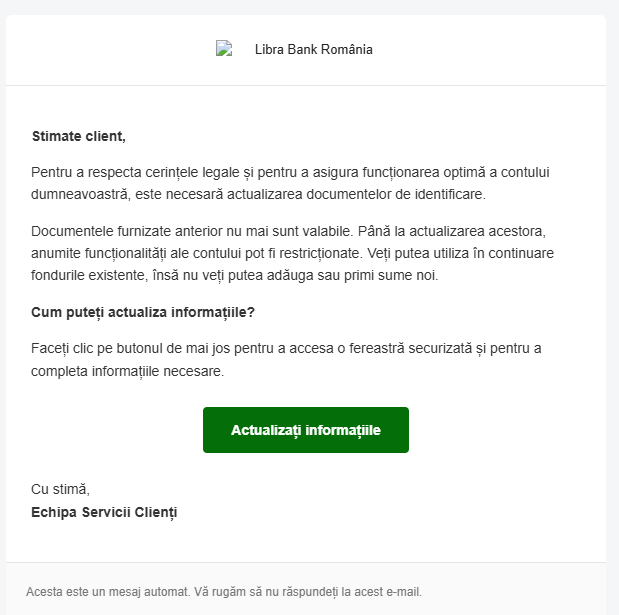The width and height of the screenshot is (619, 615).
Task: Click the word dumneavoastră in first paragraph
Action: pos(81,194)
